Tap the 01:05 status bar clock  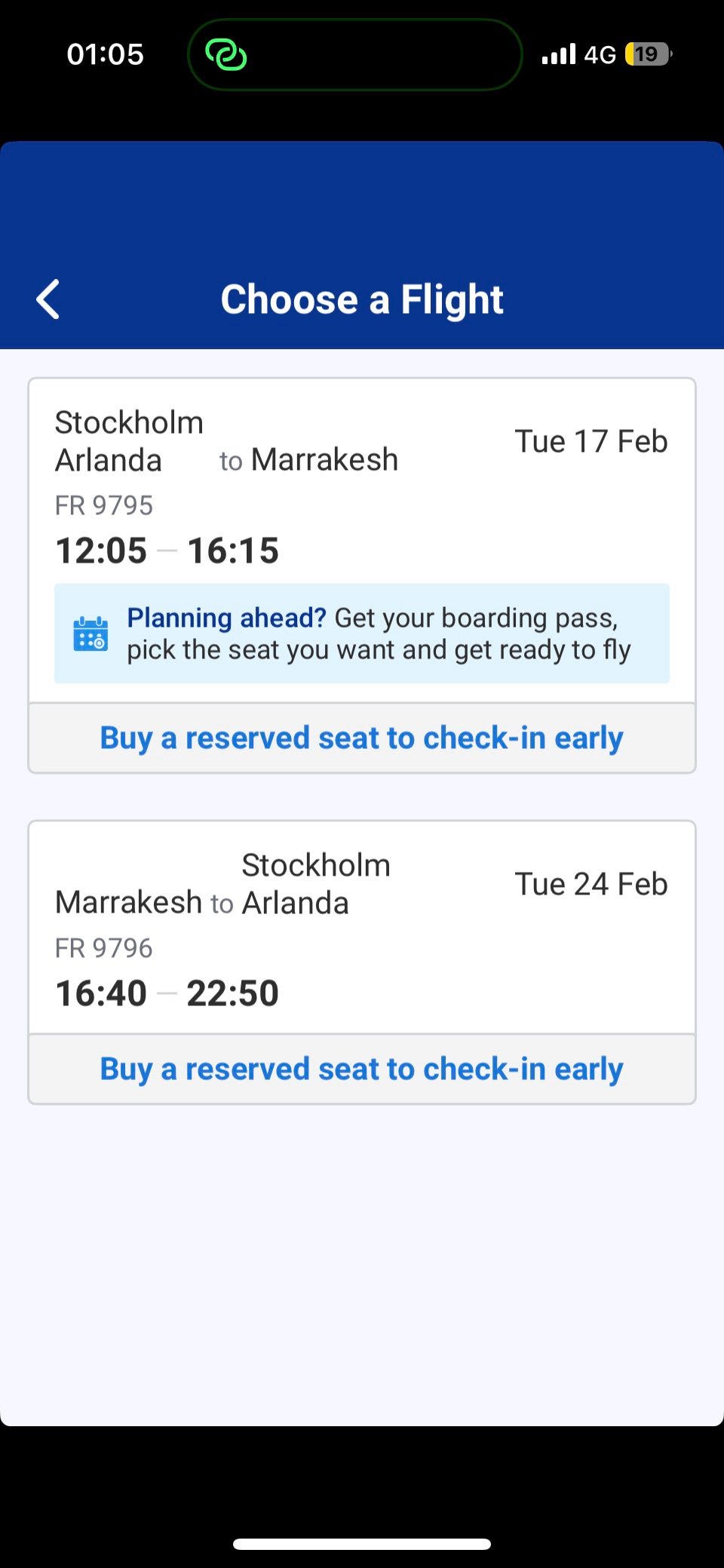coord(105,54)
